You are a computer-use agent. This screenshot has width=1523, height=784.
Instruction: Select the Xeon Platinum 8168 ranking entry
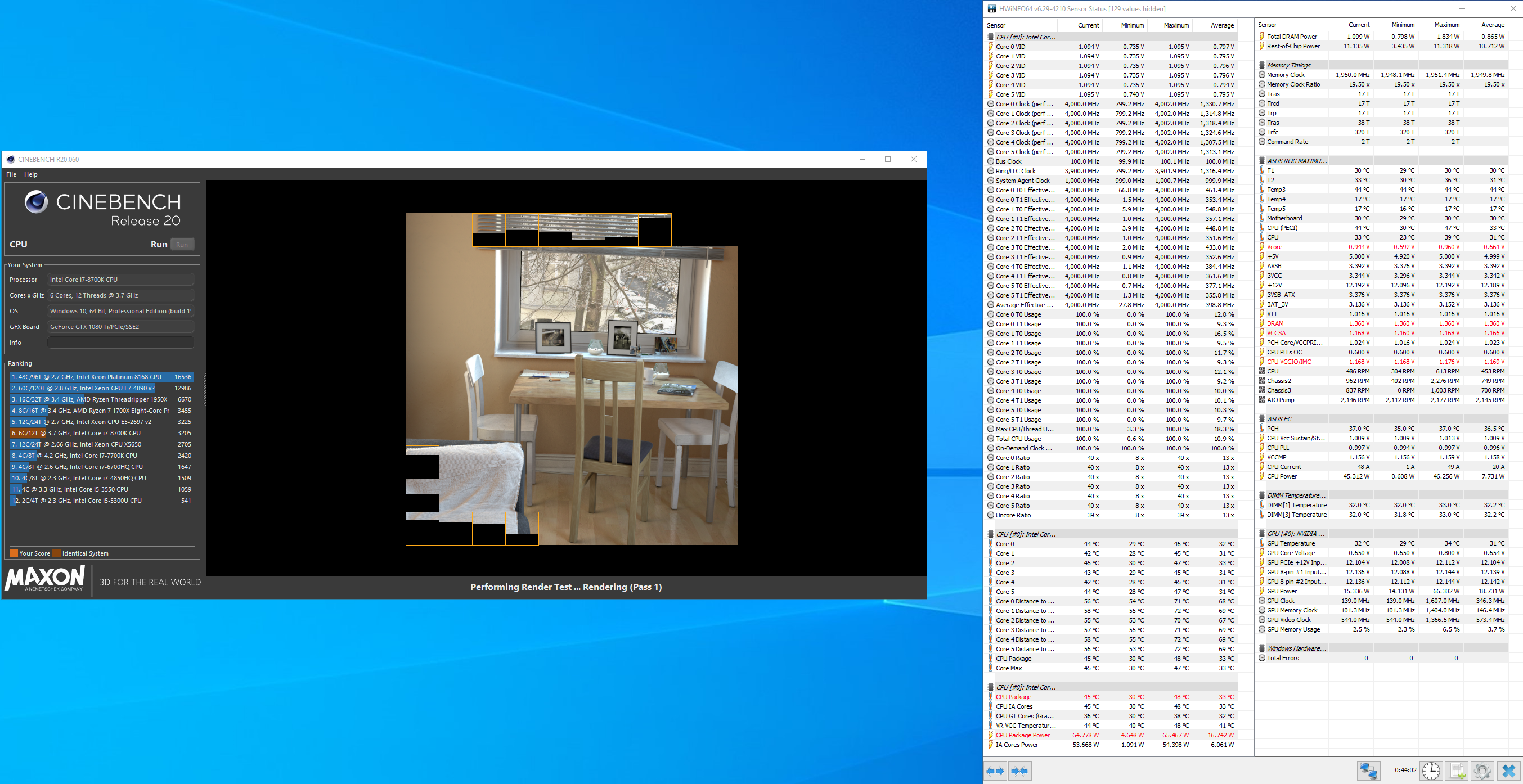pos(101,377)
